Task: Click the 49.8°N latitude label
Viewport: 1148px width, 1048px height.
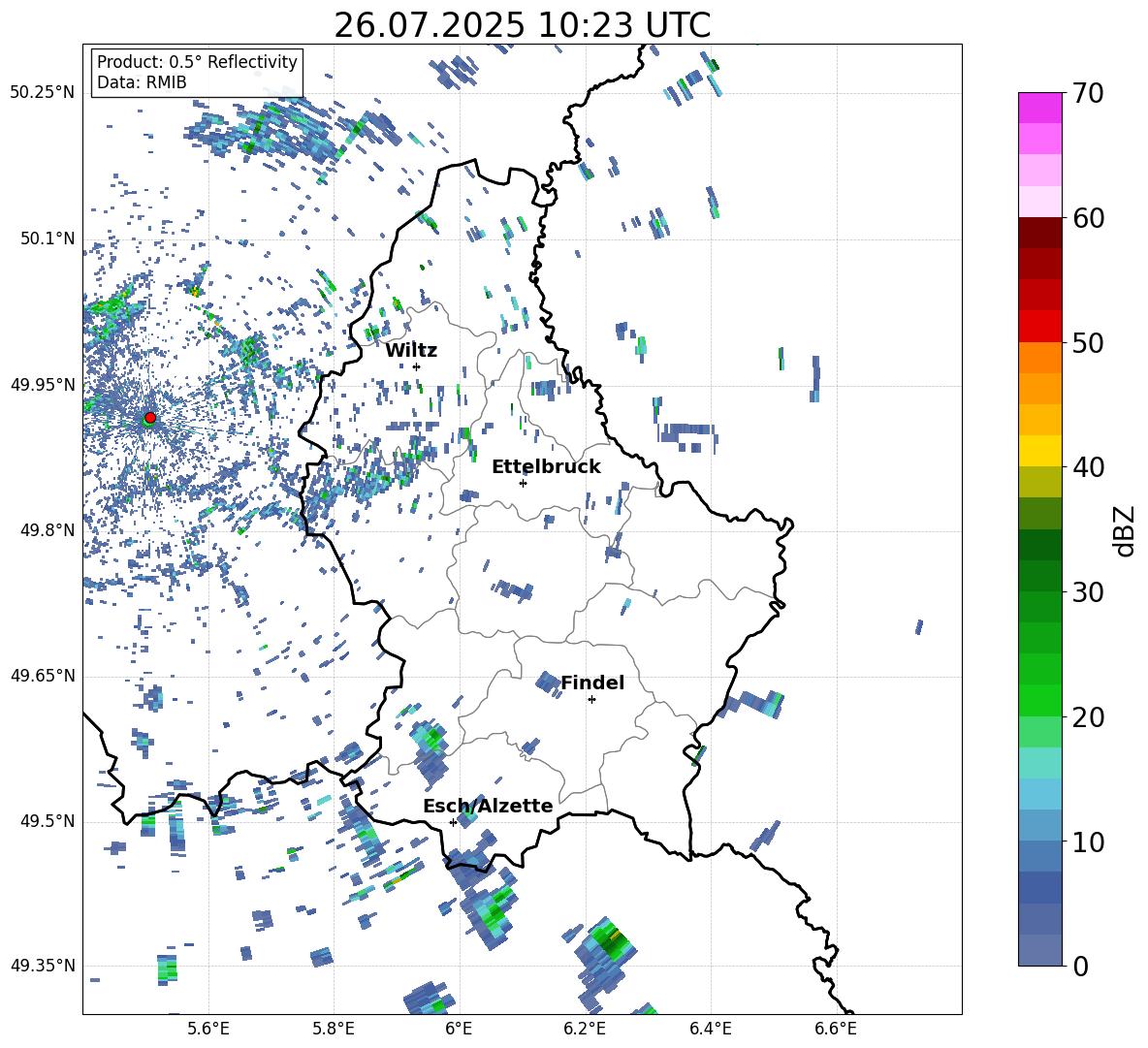Action: 48,530
